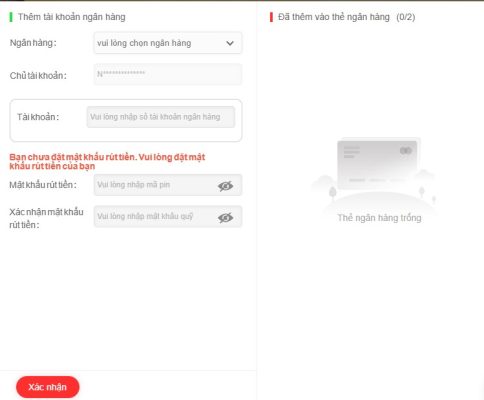Click the bank account number input
The height and width of the screenshot is (400, 484).
(161, 117)
